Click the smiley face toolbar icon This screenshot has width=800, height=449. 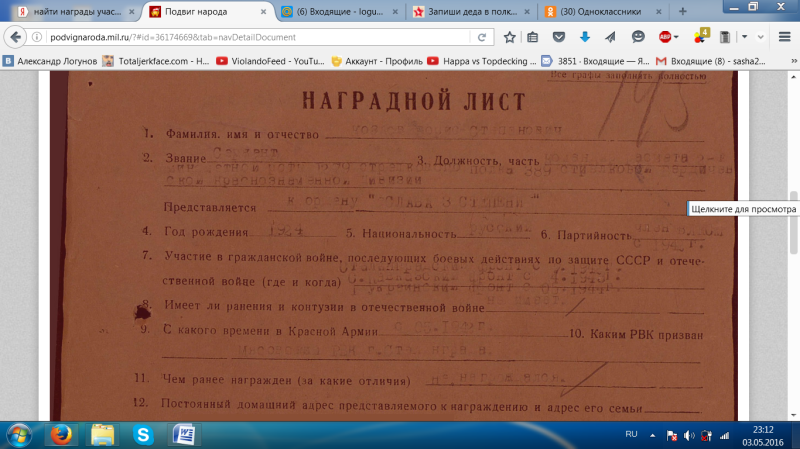(x=637, y=37)
